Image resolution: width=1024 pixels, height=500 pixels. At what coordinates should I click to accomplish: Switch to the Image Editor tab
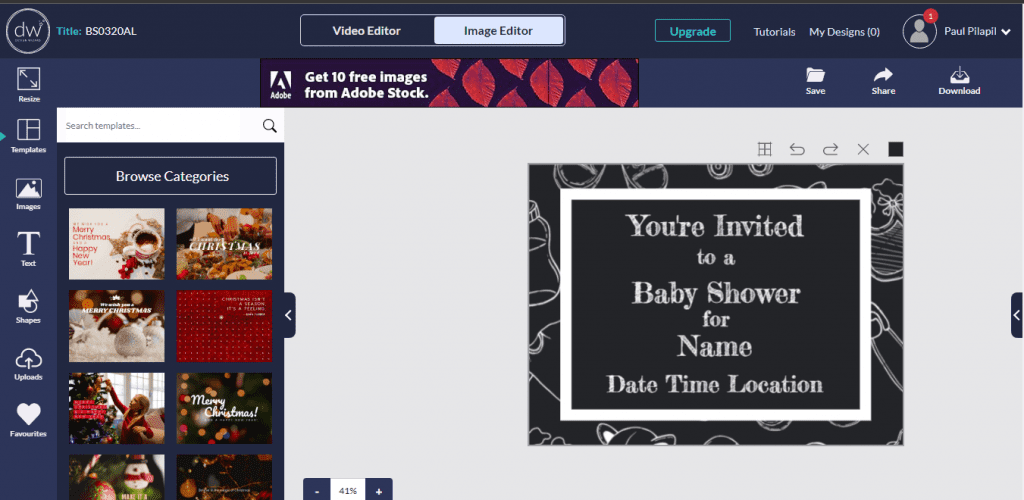[x=498, y=31]
